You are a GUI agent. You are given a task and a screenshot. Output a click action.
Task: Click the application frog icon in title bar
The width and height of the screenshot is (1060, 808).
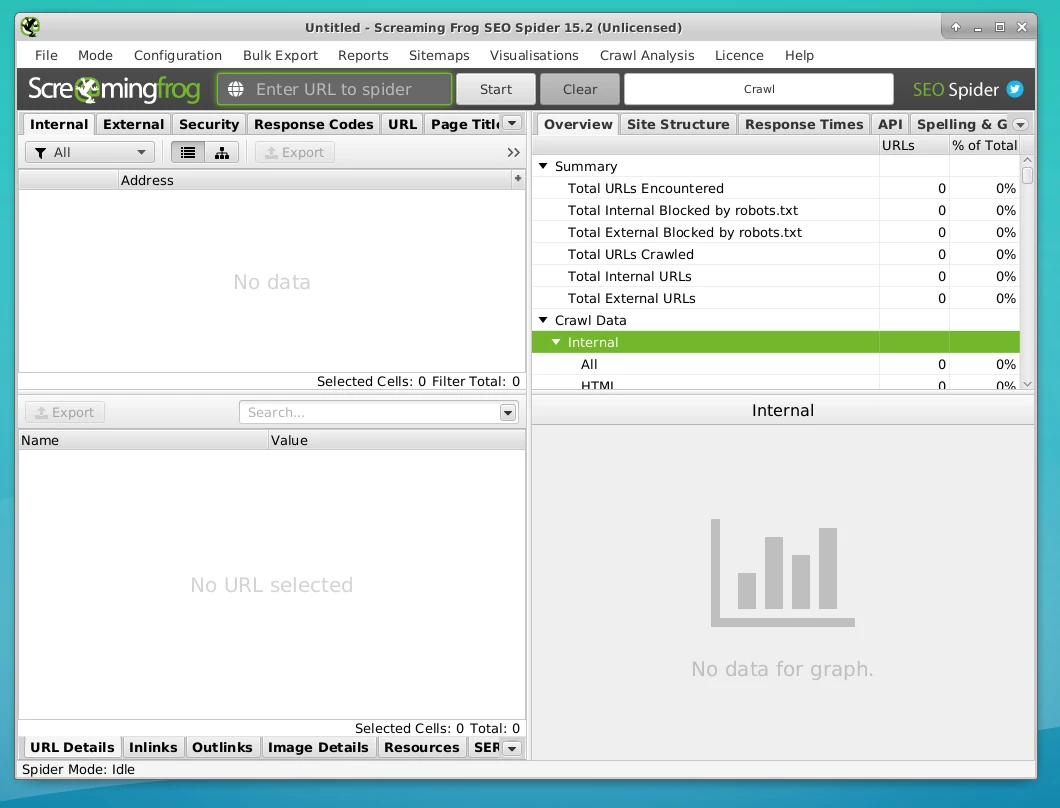[30, 27]
